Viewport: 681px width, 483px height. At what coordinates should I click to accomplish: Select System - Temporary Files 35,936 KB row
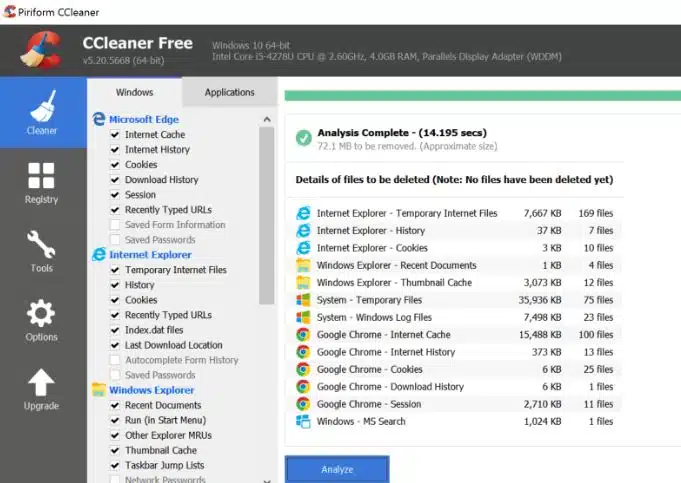click(x=455, y=300)
